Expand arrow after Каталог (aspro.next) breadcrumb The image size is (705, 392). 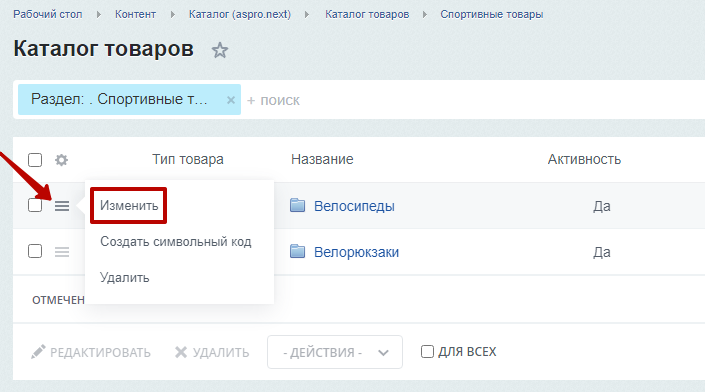[x=307, y=15]
